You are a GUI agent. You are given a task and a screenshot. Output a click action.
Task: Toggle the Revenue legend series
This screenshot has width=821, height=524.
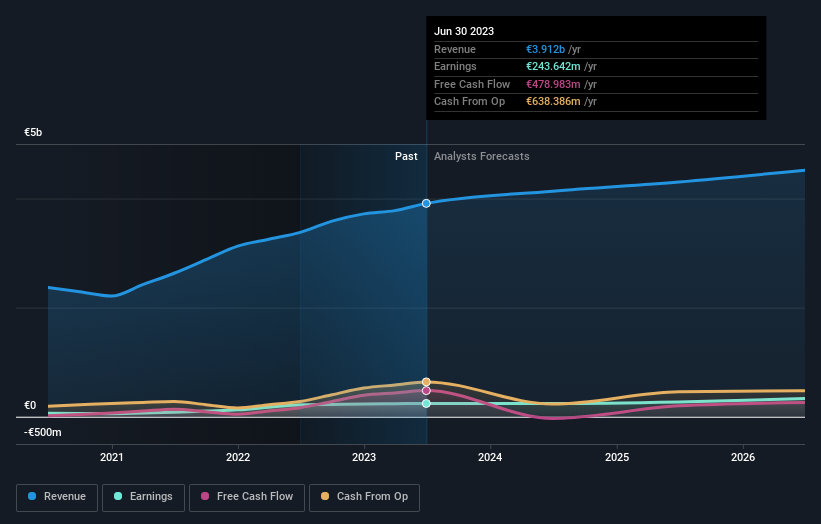(x=57, y=497)
